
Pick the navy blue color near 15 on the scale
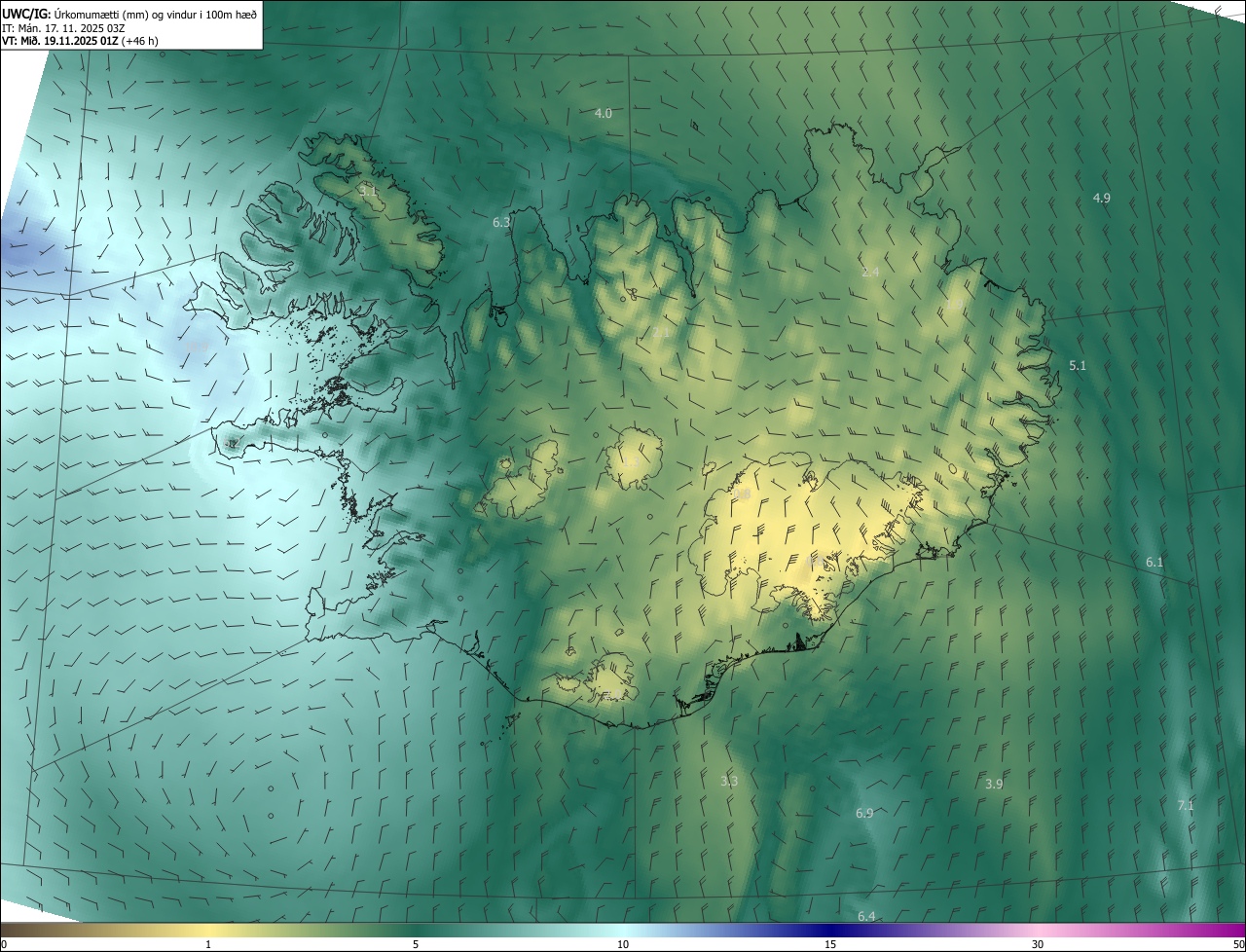pyautogui.click(x=830, y=930)
